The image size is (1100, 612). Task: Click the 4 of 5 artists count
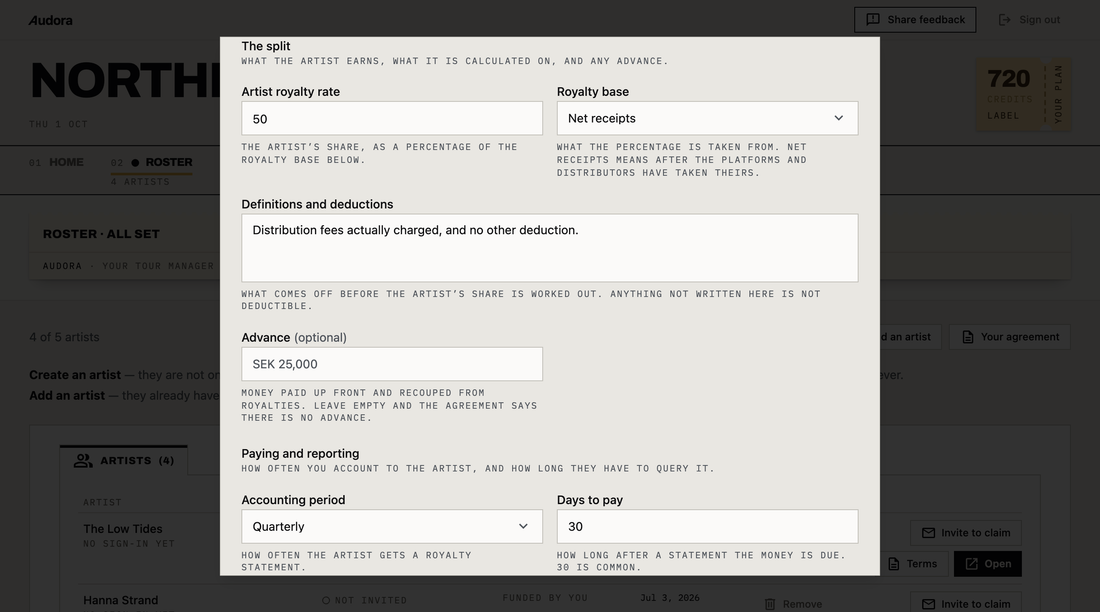[65, 337]
